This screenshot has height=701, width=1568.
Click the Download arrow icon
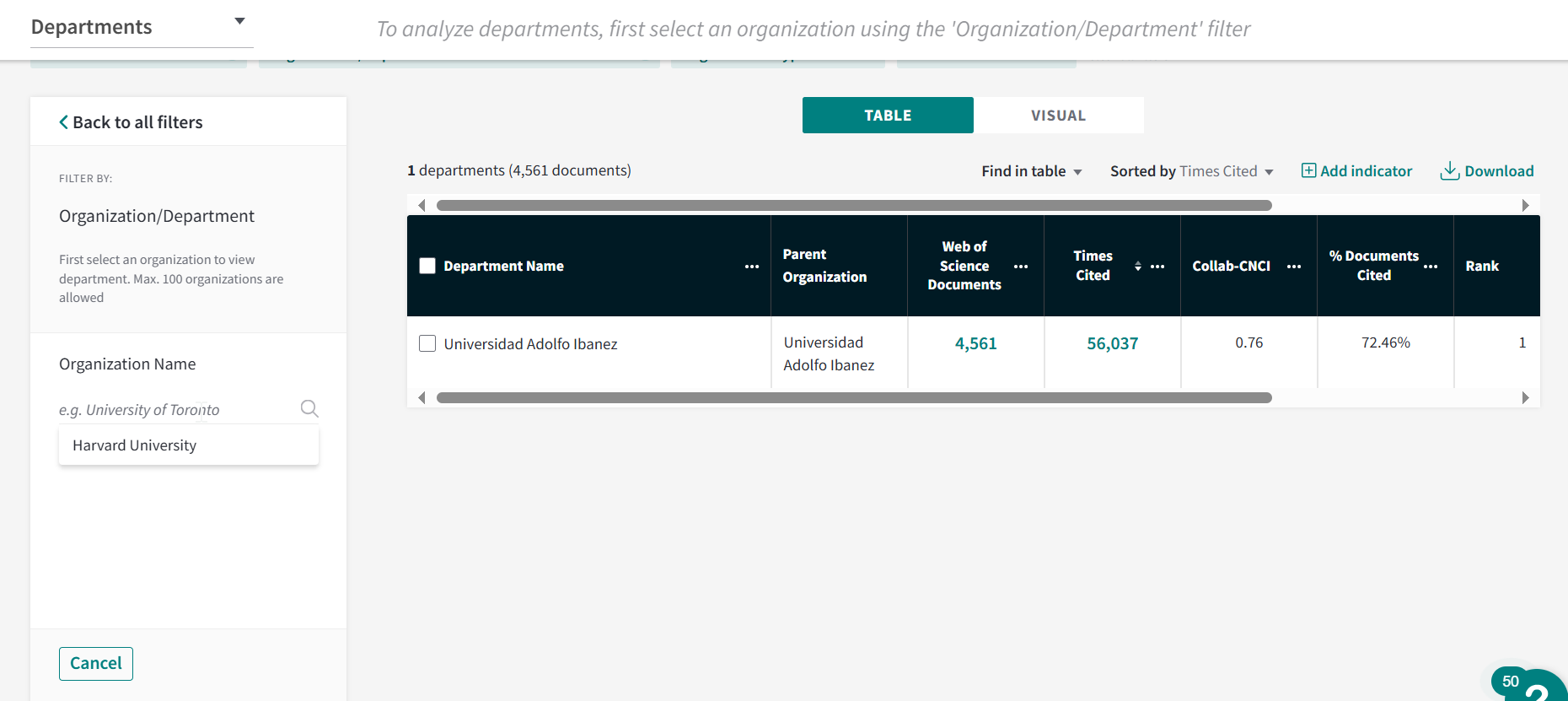(x=1449, y=170)
